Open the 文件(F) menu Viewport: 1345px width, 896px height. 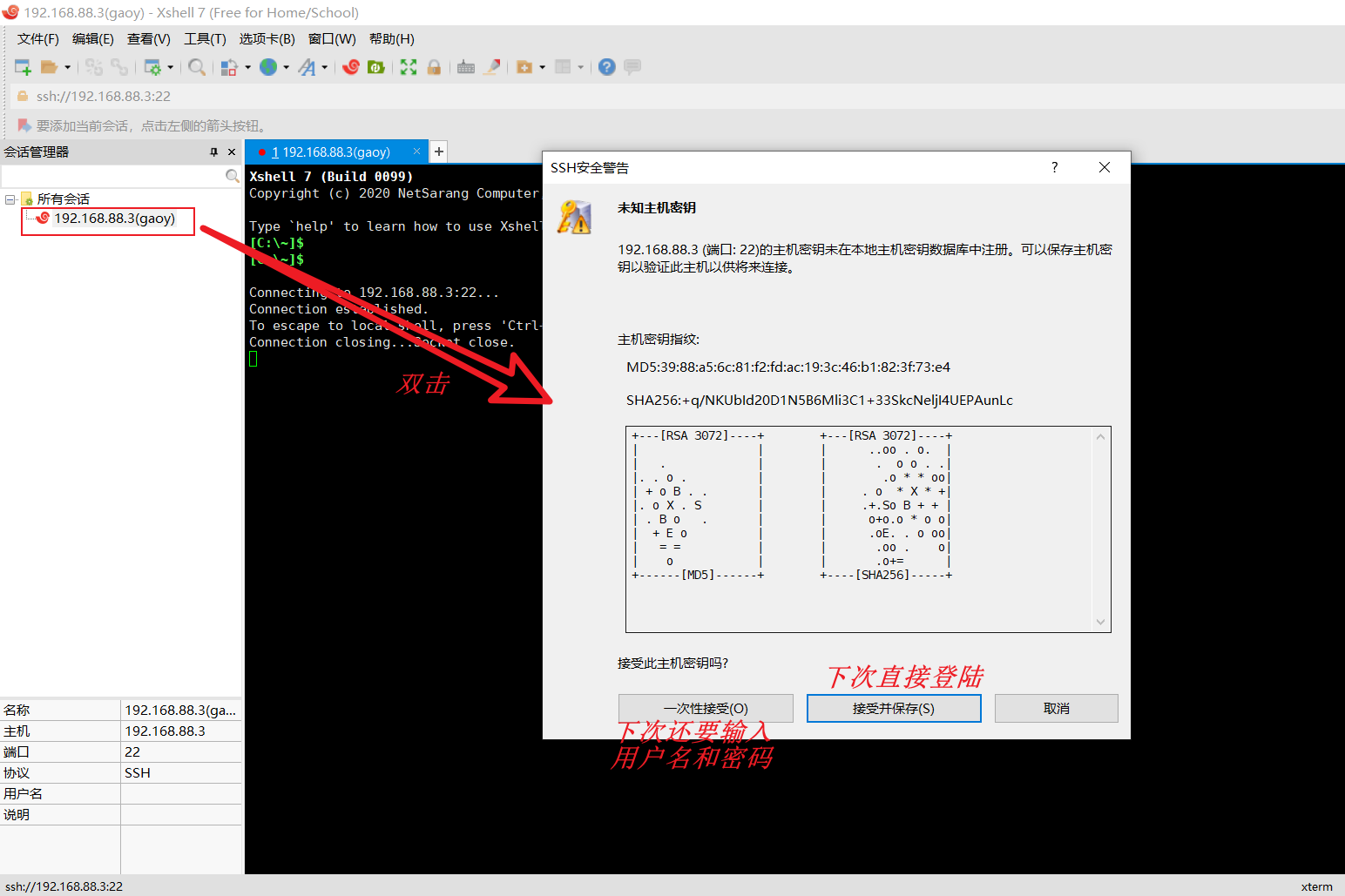tap(38, 39)
